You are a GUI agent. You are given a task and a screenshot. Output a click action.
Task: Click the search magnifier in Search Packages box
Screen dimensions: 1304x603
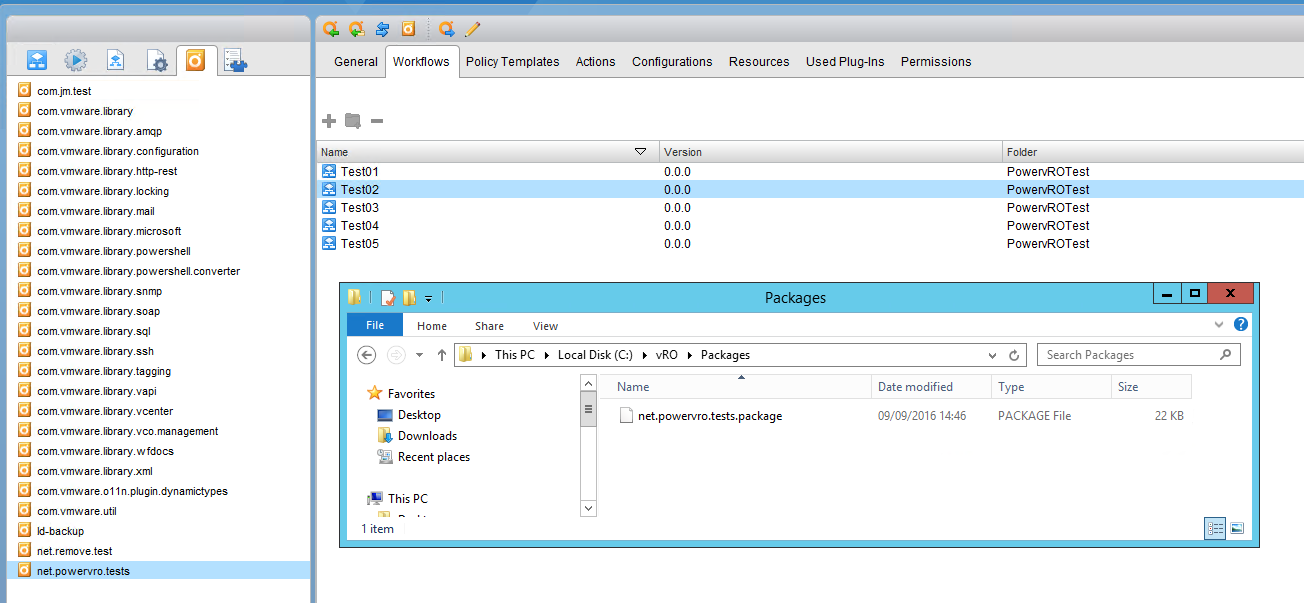point(1226,355)
